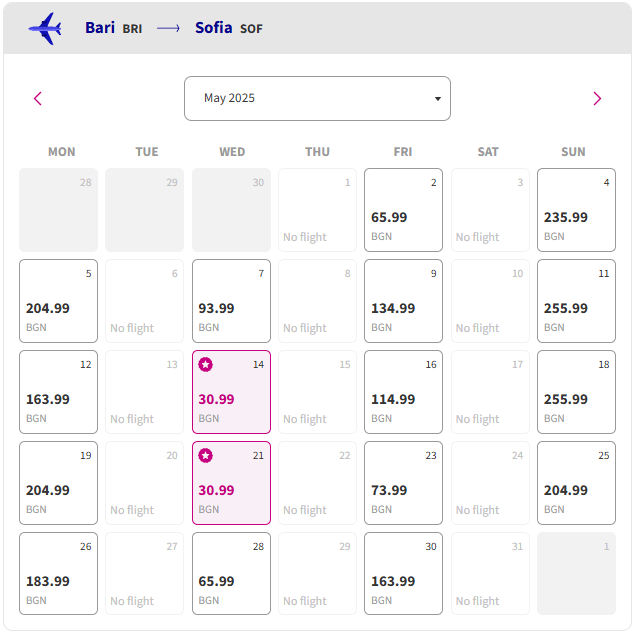Select May 4 flight at 235.99 BGN
The height and width of the screenshot is (632, 637).
pos(576,210)
